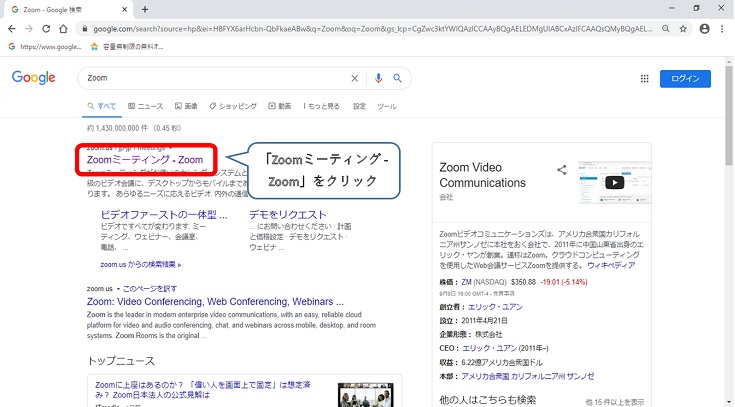Image resolution: width=735 pixels, height=407 pixels.
Task: Click the Google logo
Action: point(34,77)
